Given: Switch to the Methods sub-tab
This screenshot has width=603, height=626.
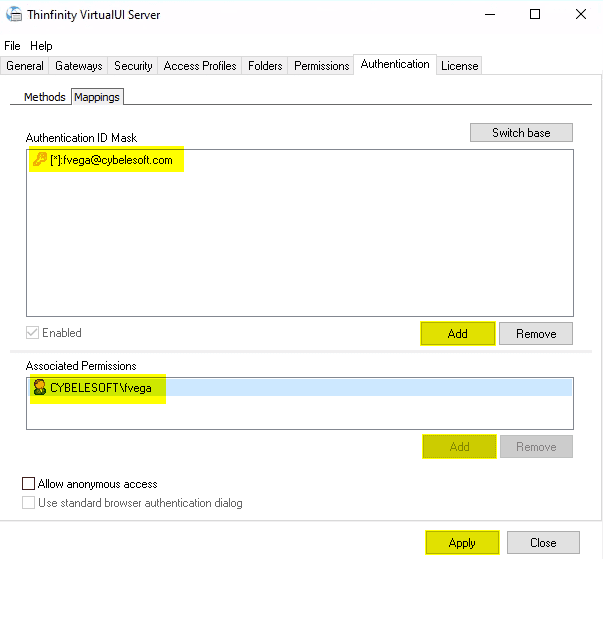Looking at the screenshot, I should pos(44,97).
